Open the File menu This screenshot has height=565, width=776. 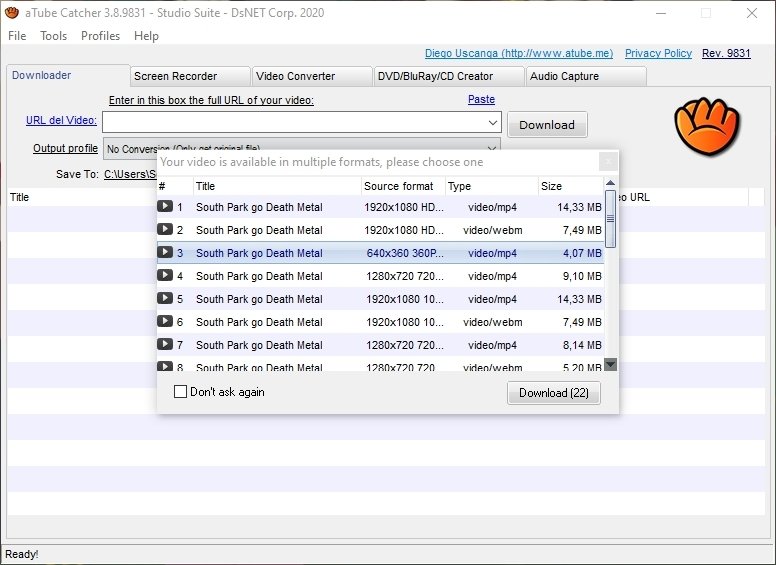pos(17,36)
